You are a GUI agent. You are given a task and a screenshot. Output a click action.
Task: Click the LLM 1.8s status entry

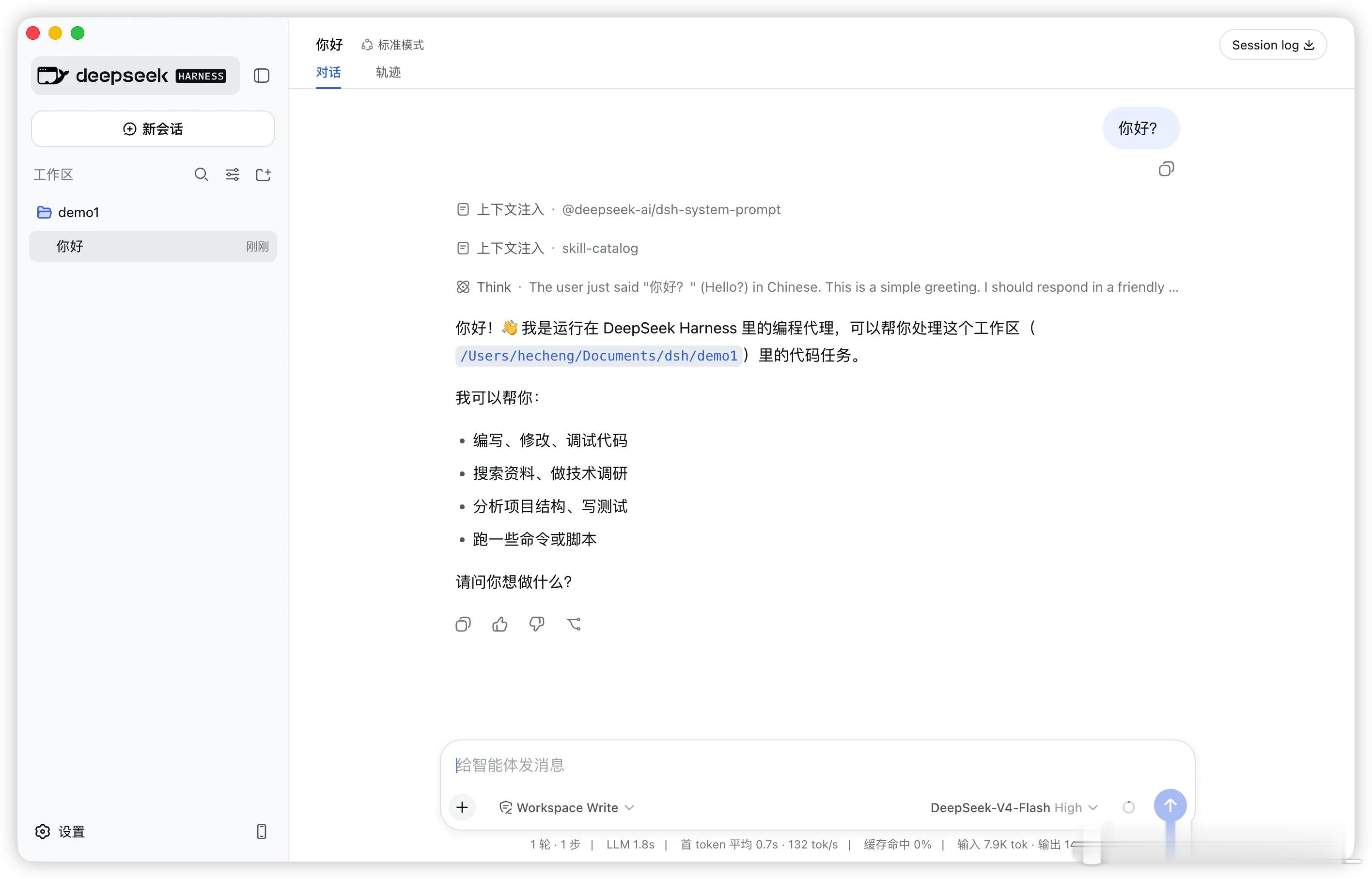tap(630, 844)
